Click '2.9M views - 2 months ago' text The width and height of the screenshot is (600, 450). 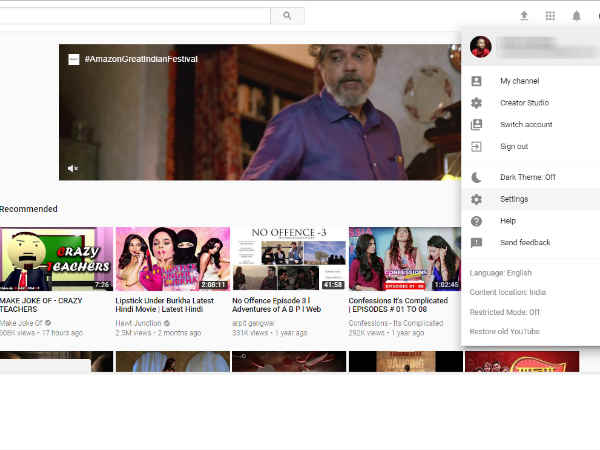point(158,333)
